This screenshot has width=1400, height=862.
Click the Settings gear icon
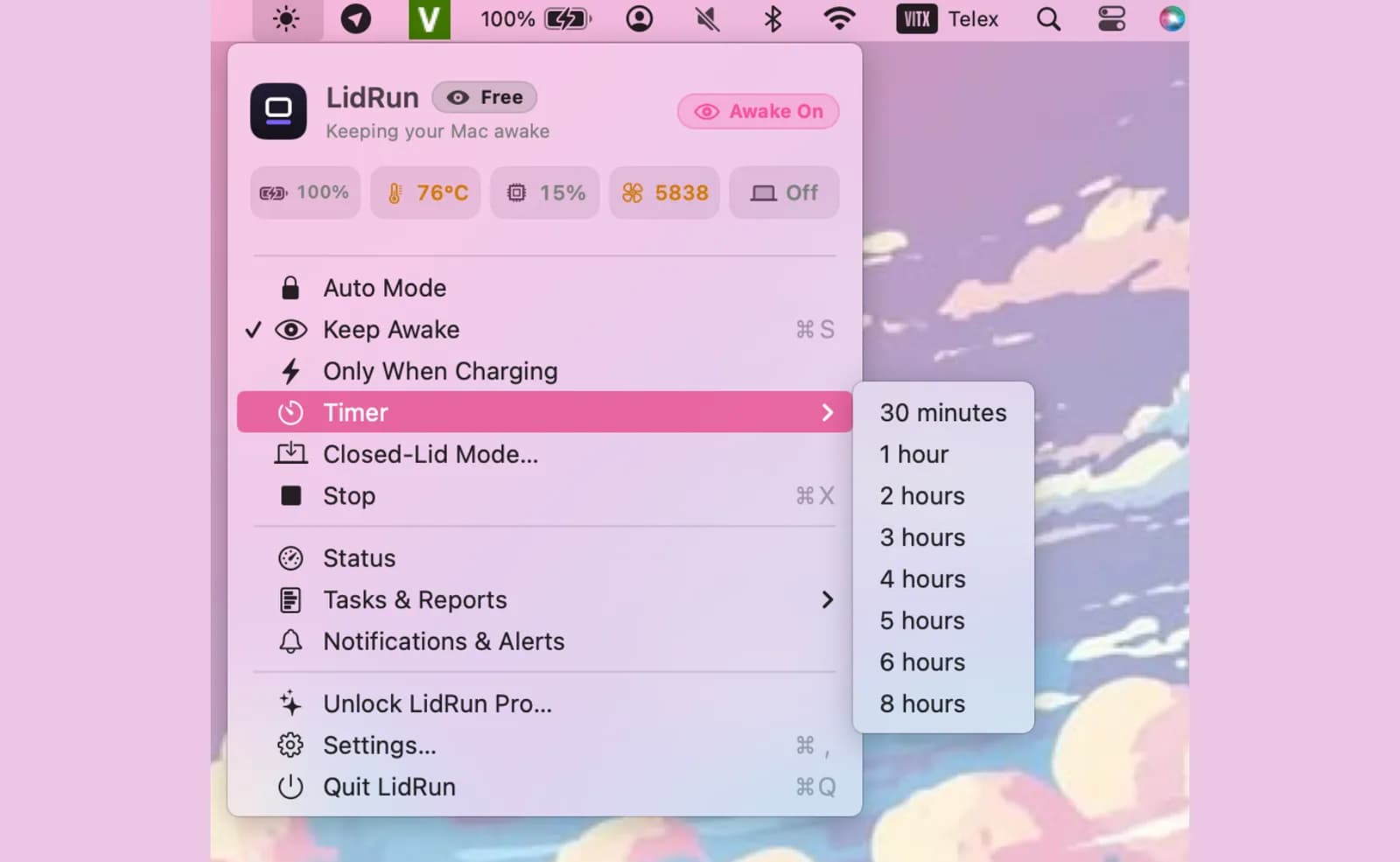point(290,746)
